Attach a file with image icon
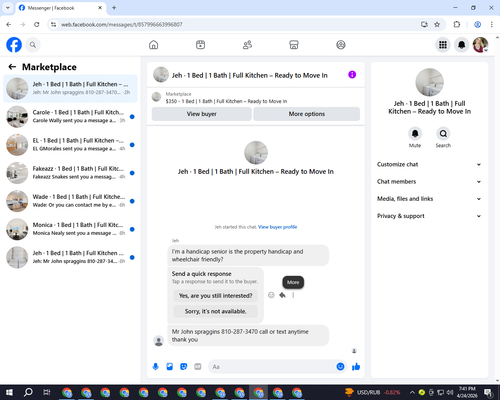This screenshot has width=500, height=400. tap(170, 367)
